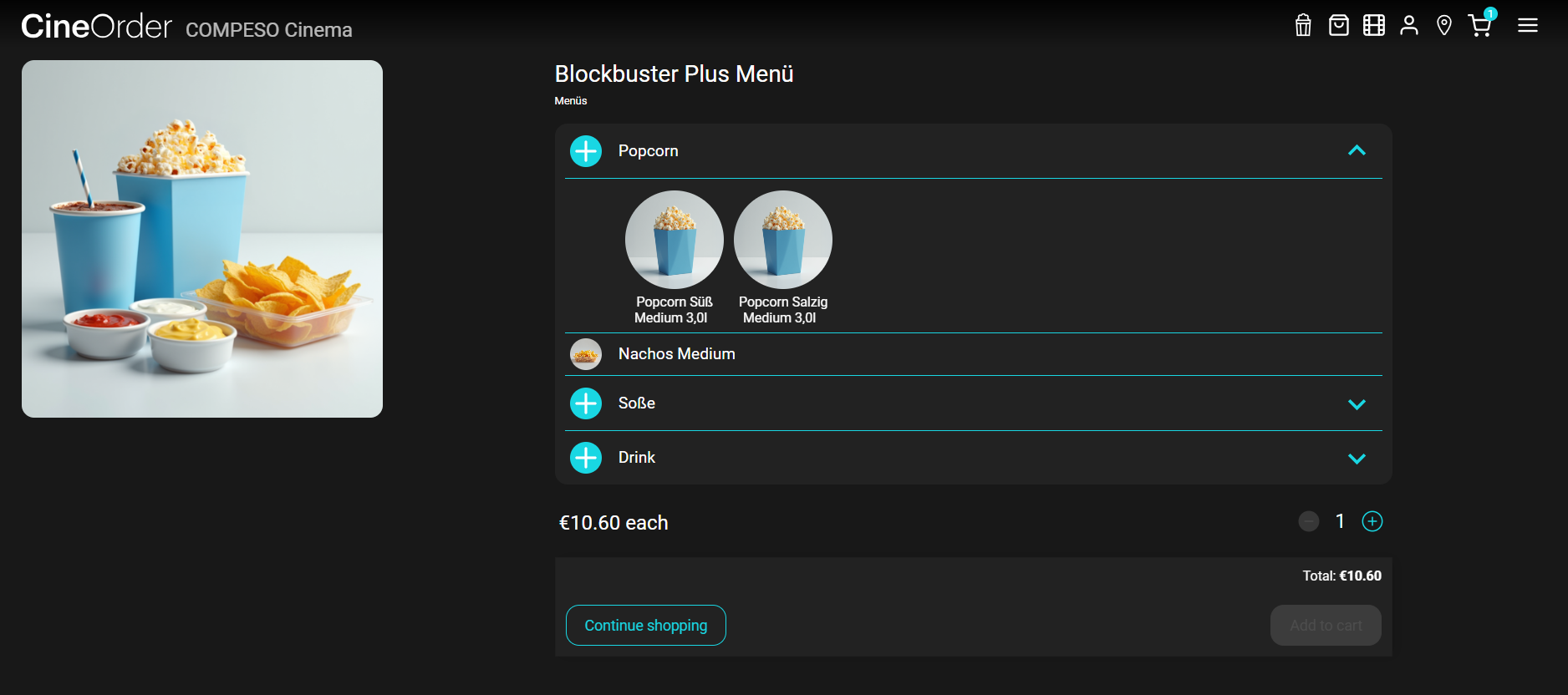The height and width of the screenshot is (695, 1568).
Task: Open the popcorn snacks icon in header
Action: point(1303,26)
